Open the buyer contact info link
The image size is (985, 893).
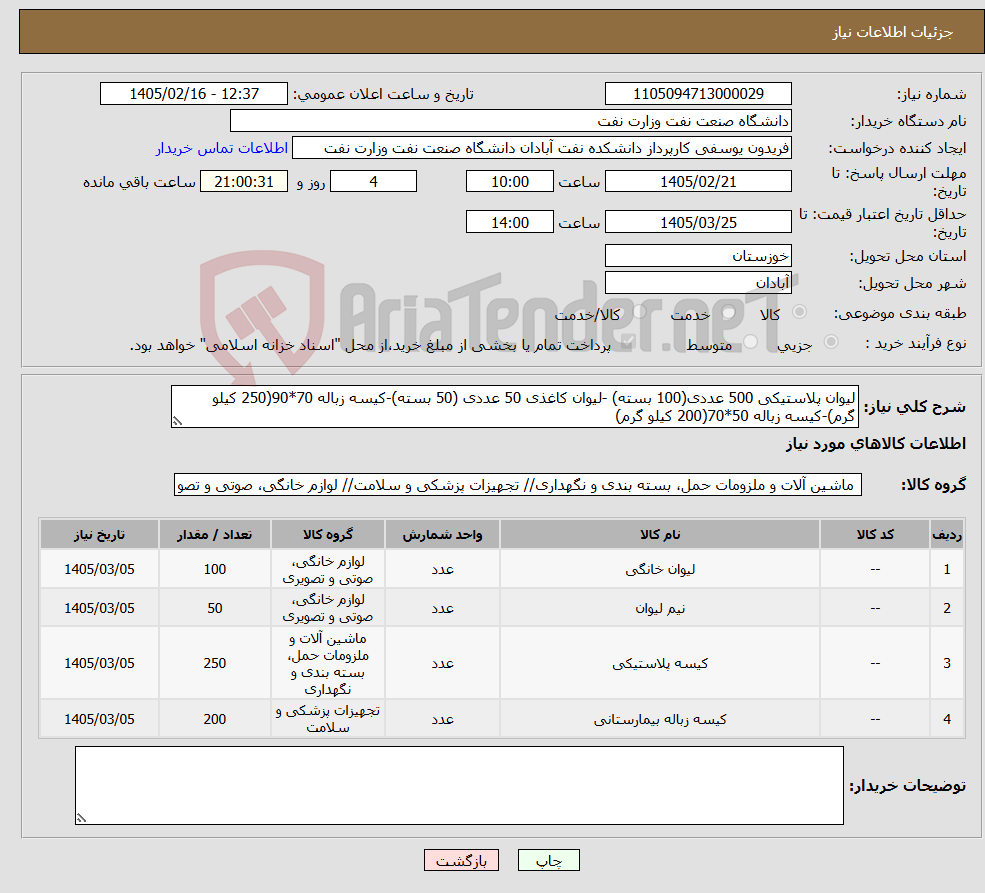(222, 148)
